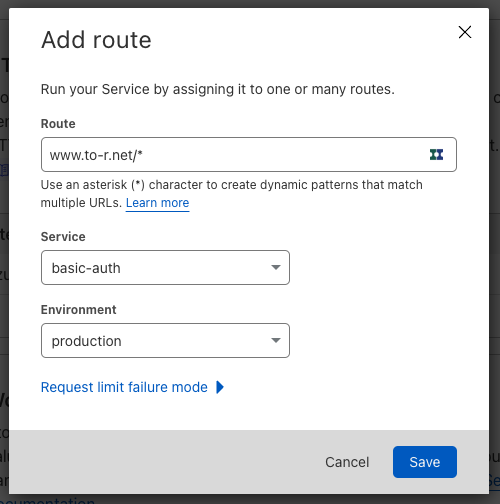Open the Service dropdown showing basic-auth

(165, 267)
